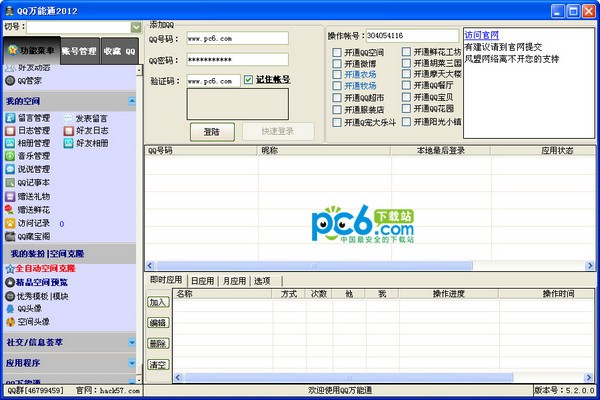The width and height of the screenshot is (600, 400).
Task: Click the 登陆 login button
Action: click(x=212, y=132)
